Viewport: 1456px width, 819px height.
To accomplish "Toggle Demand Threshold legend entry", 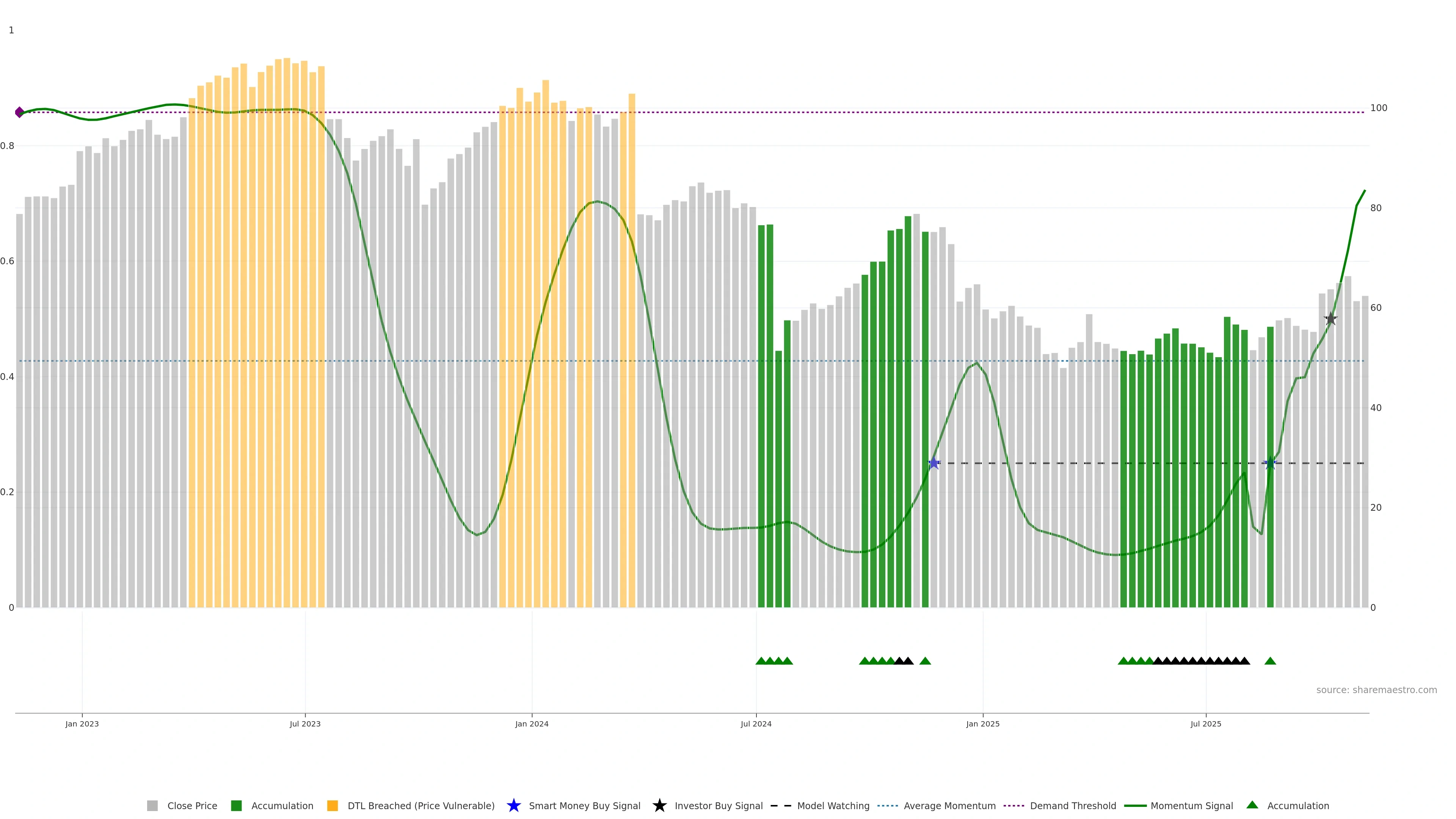I will pos(1072,806).
